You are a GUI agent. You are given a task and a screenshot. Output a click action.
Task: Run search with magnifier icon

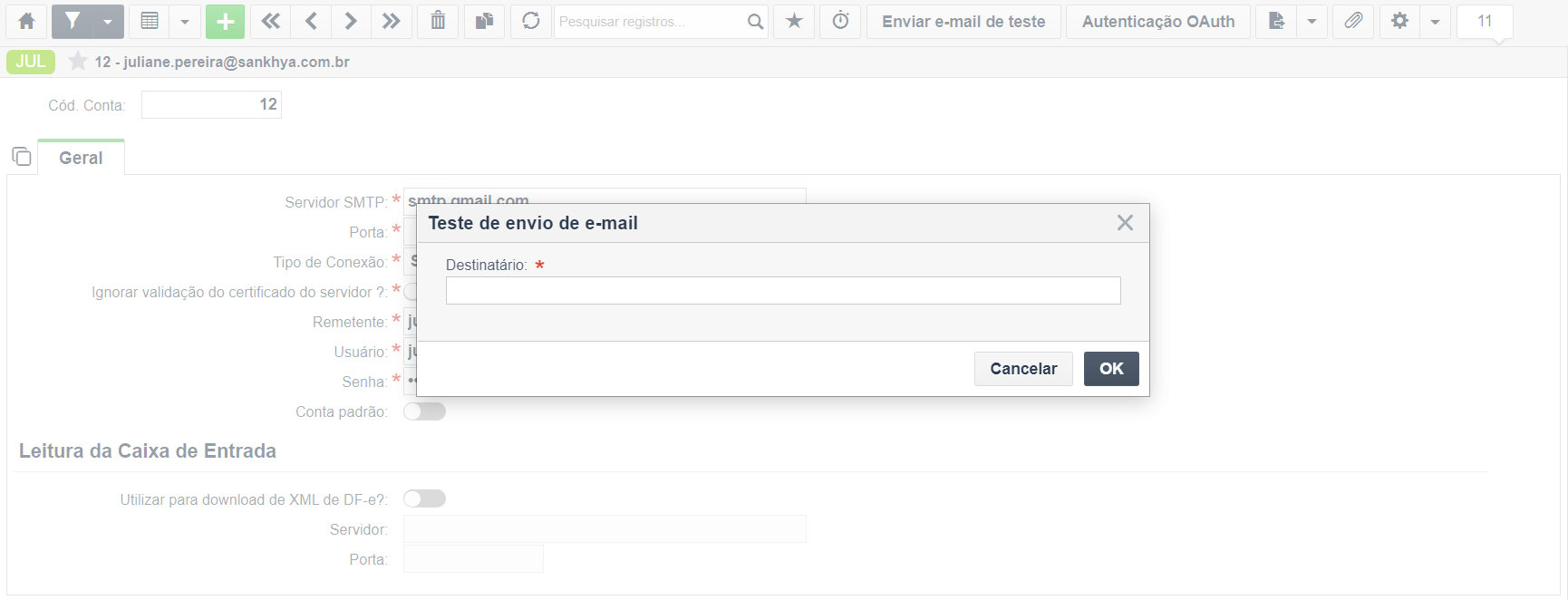[755, 21]
